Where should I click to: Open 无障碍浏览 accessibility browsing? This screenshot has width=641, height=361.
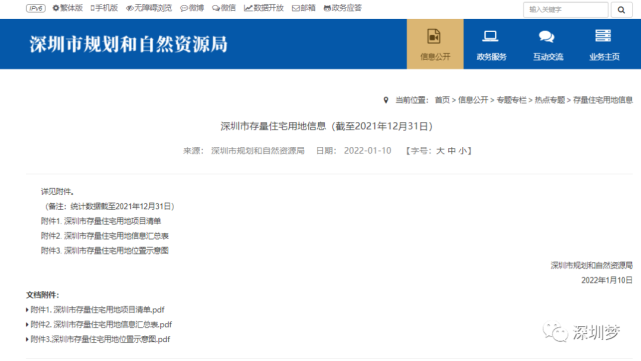click(149, 8)
